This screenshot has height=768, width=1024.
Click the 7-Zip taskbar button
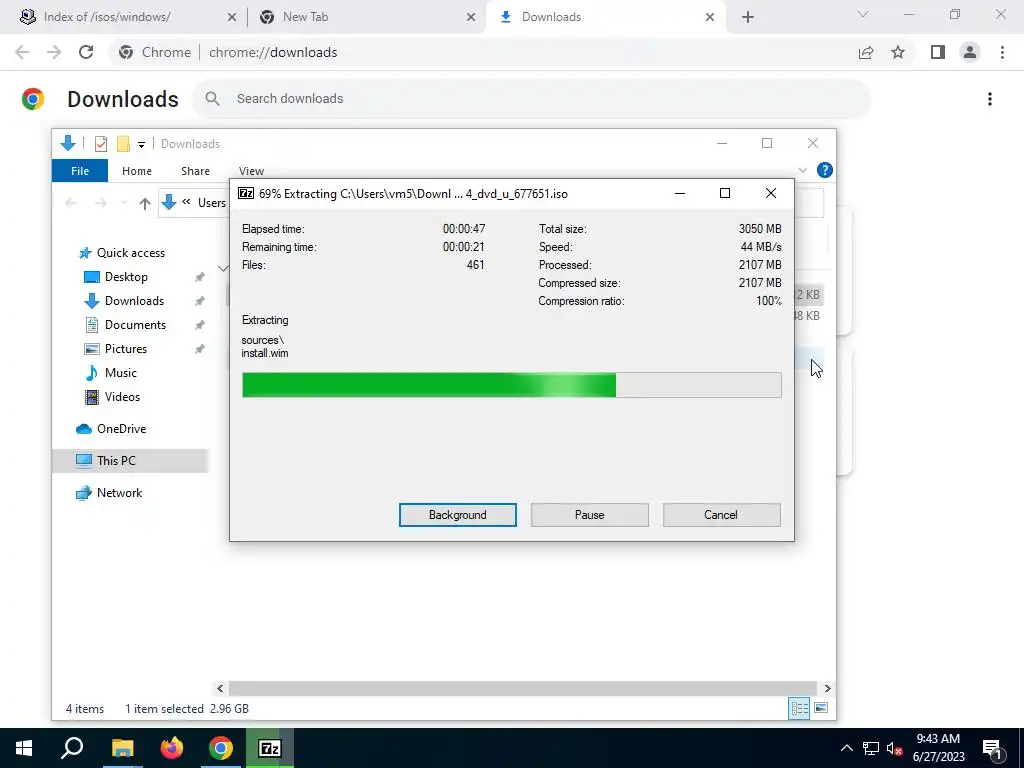pyautogui.click(x=270, y=748)
